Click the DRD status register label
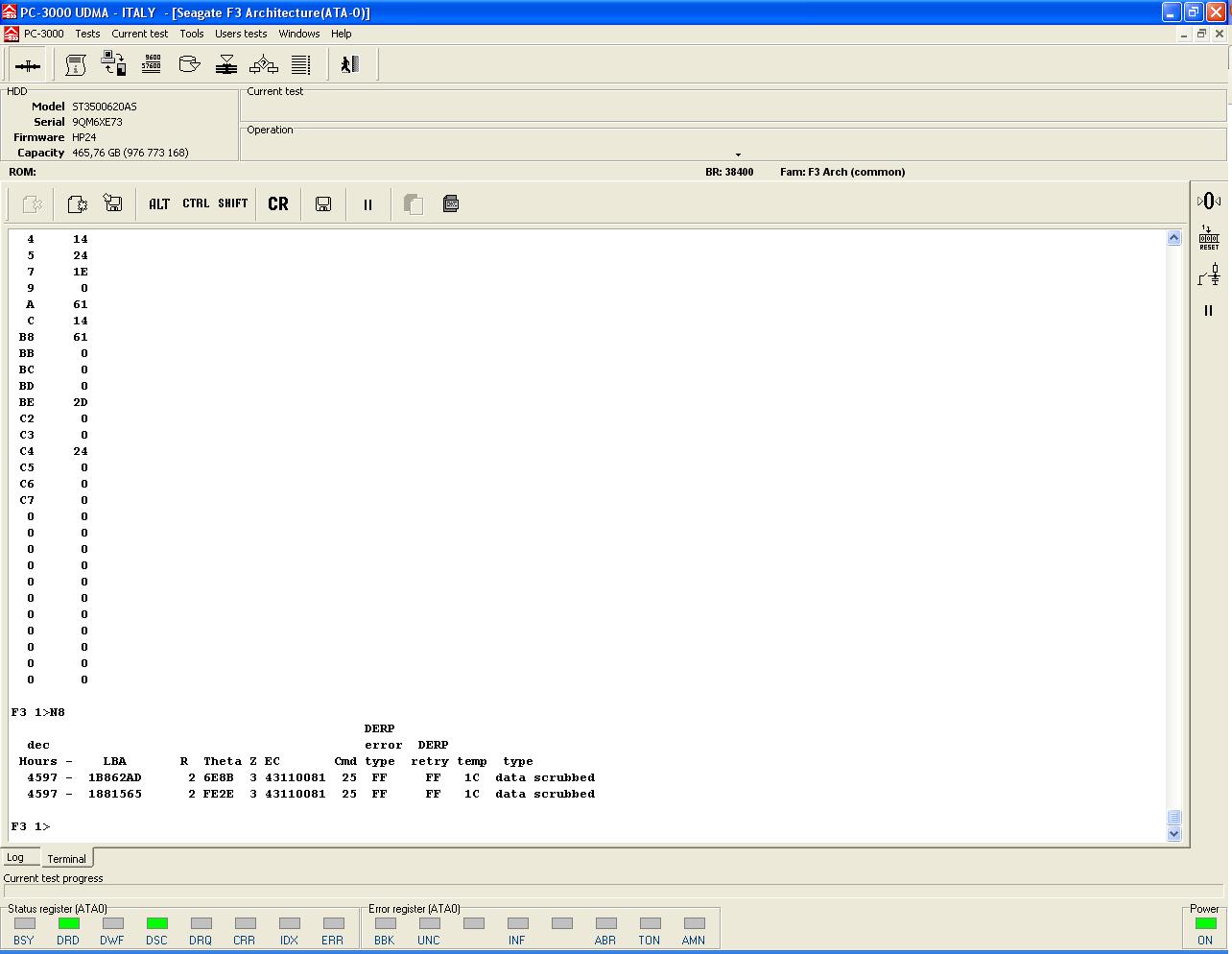 click(x=68, y=940)
